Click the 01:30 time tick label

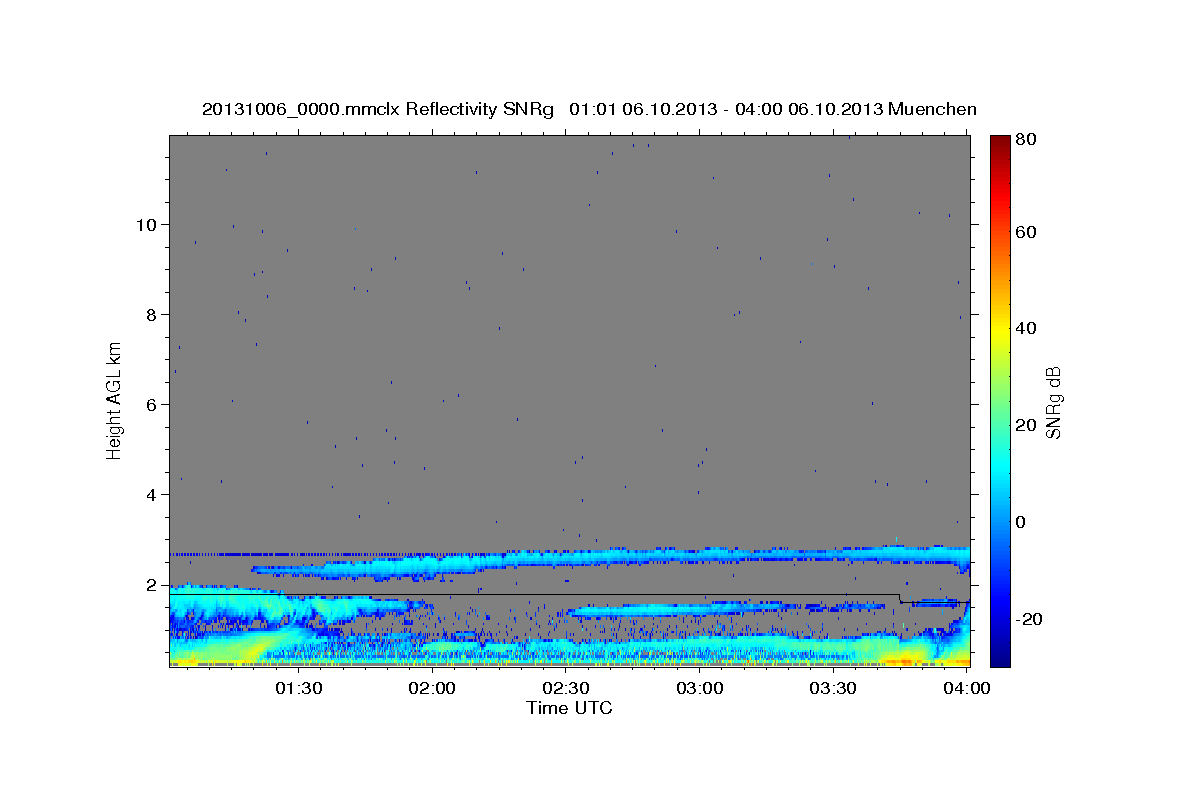click(300, 688)
